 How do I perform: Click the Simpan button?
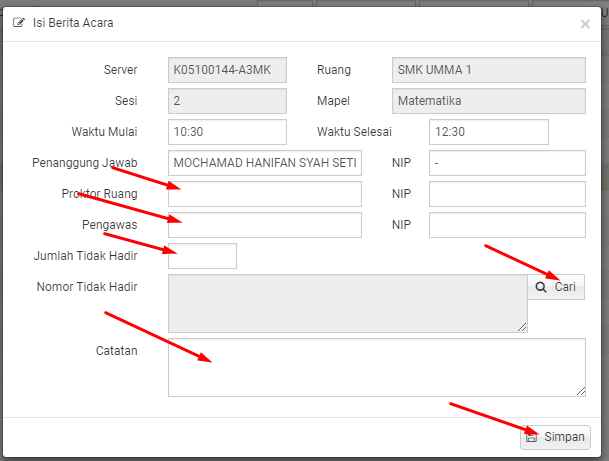555,437
